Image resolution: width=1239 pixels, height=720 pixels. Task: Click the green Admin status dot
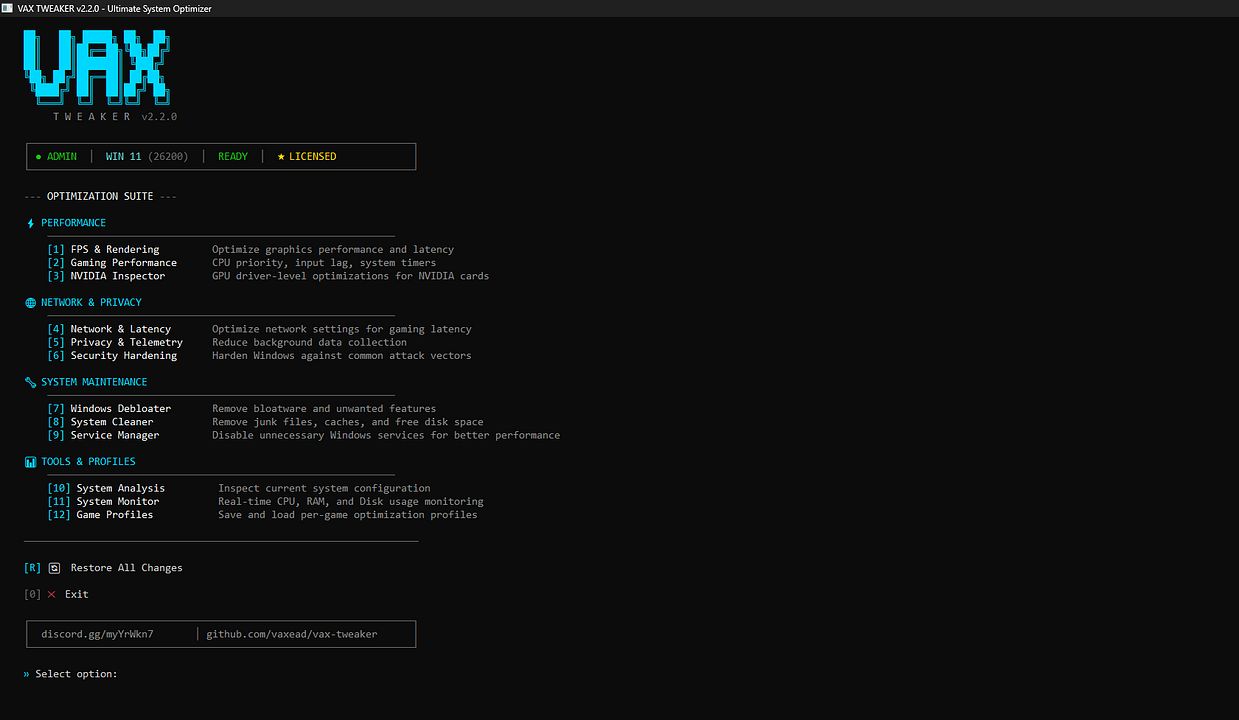point(38,157)
